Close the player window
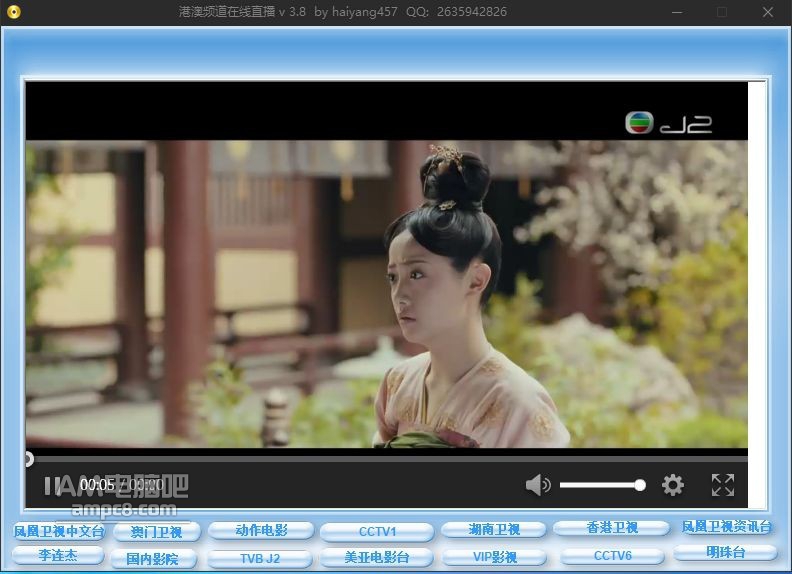 768,12
